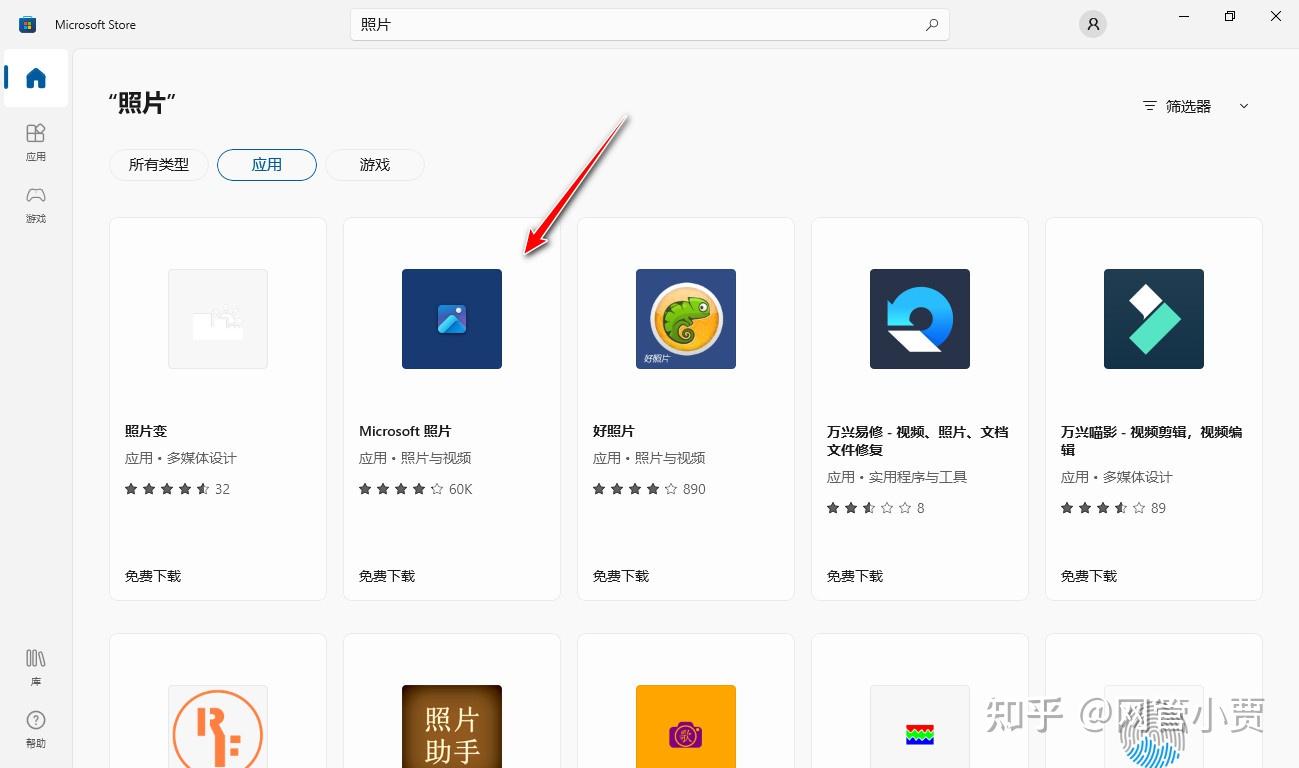Click the star rating of 万兴易修 (8)
1299x768 pixels.
click(x=876, y=508)
